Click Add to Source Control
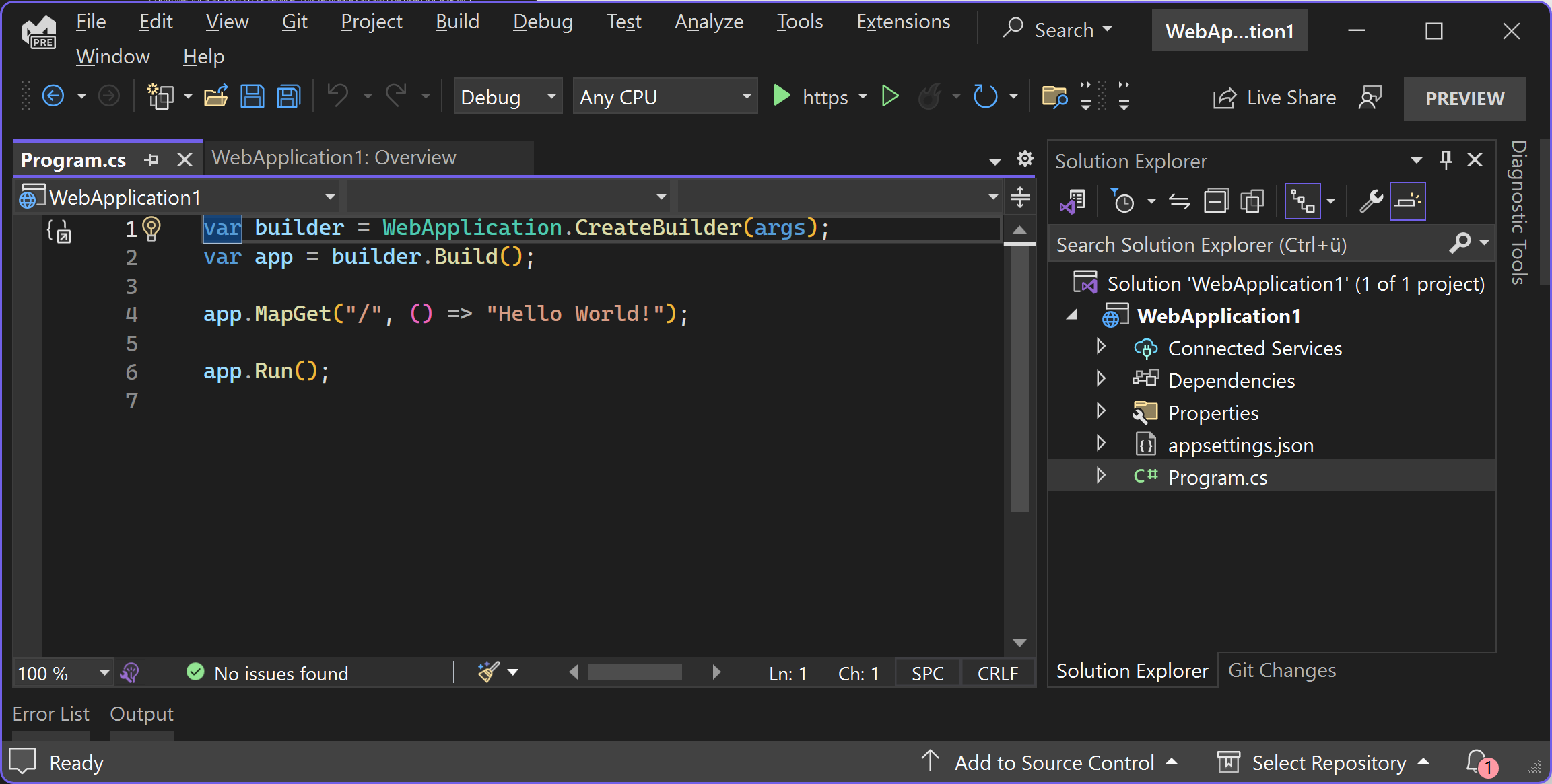This screenshot has height=784, width=1552. tap(1054, 762)
